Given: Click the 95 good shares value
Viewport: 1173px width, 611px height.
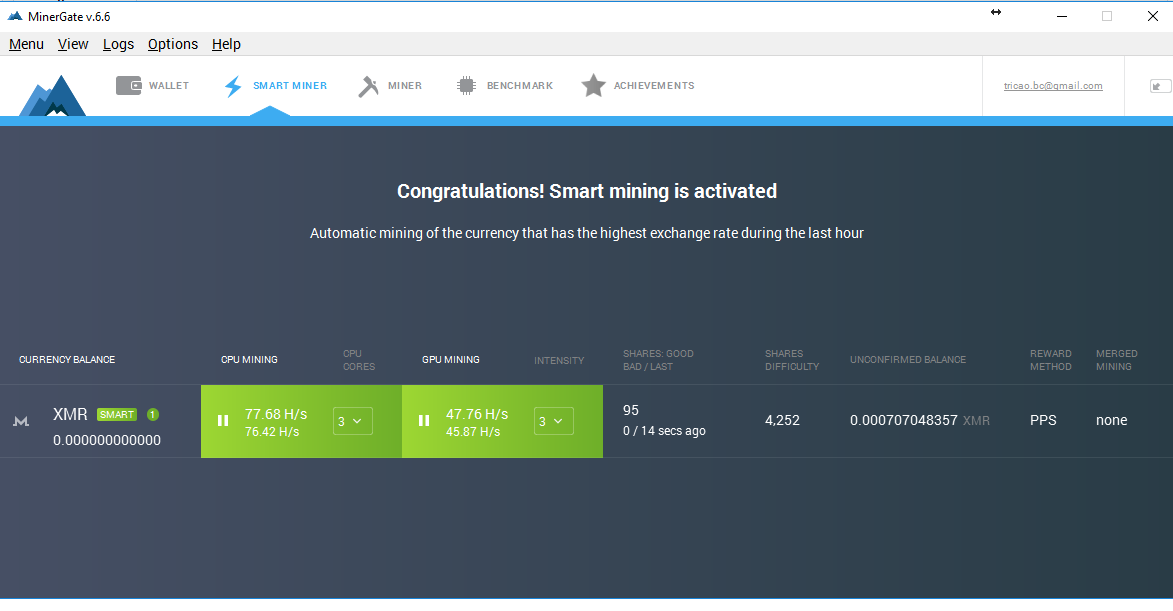Looking at the screenshot, I should pos(631,411).
